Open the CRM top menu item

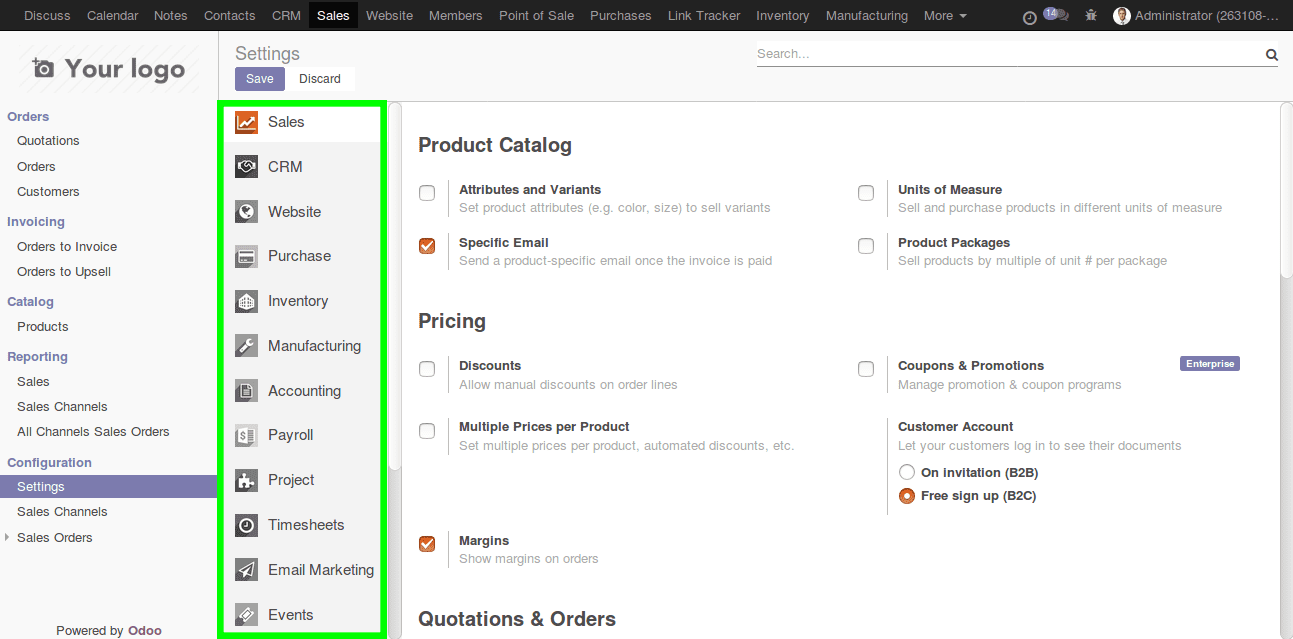(x=285, y=16)
